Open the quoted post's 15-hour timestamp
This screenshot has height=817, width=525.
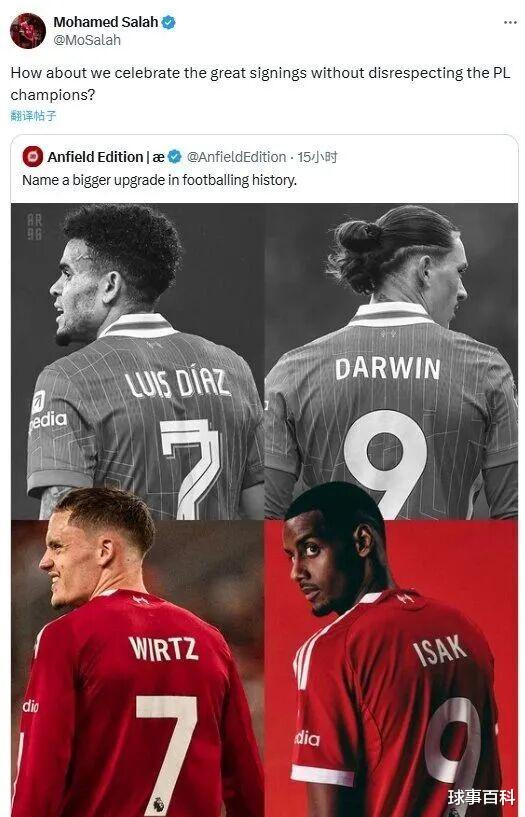click(317, 157)
